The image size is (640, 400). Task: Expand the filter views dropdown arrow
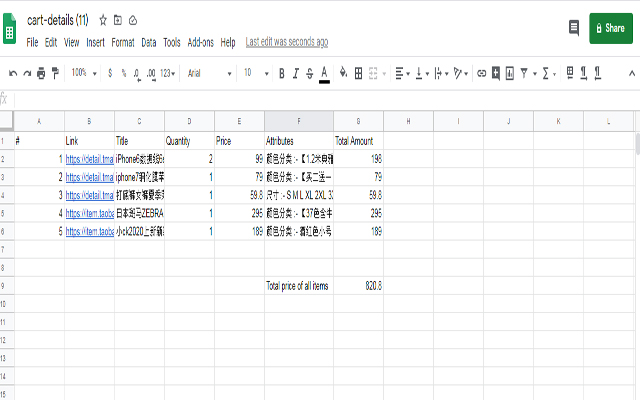tap(535, 74)
